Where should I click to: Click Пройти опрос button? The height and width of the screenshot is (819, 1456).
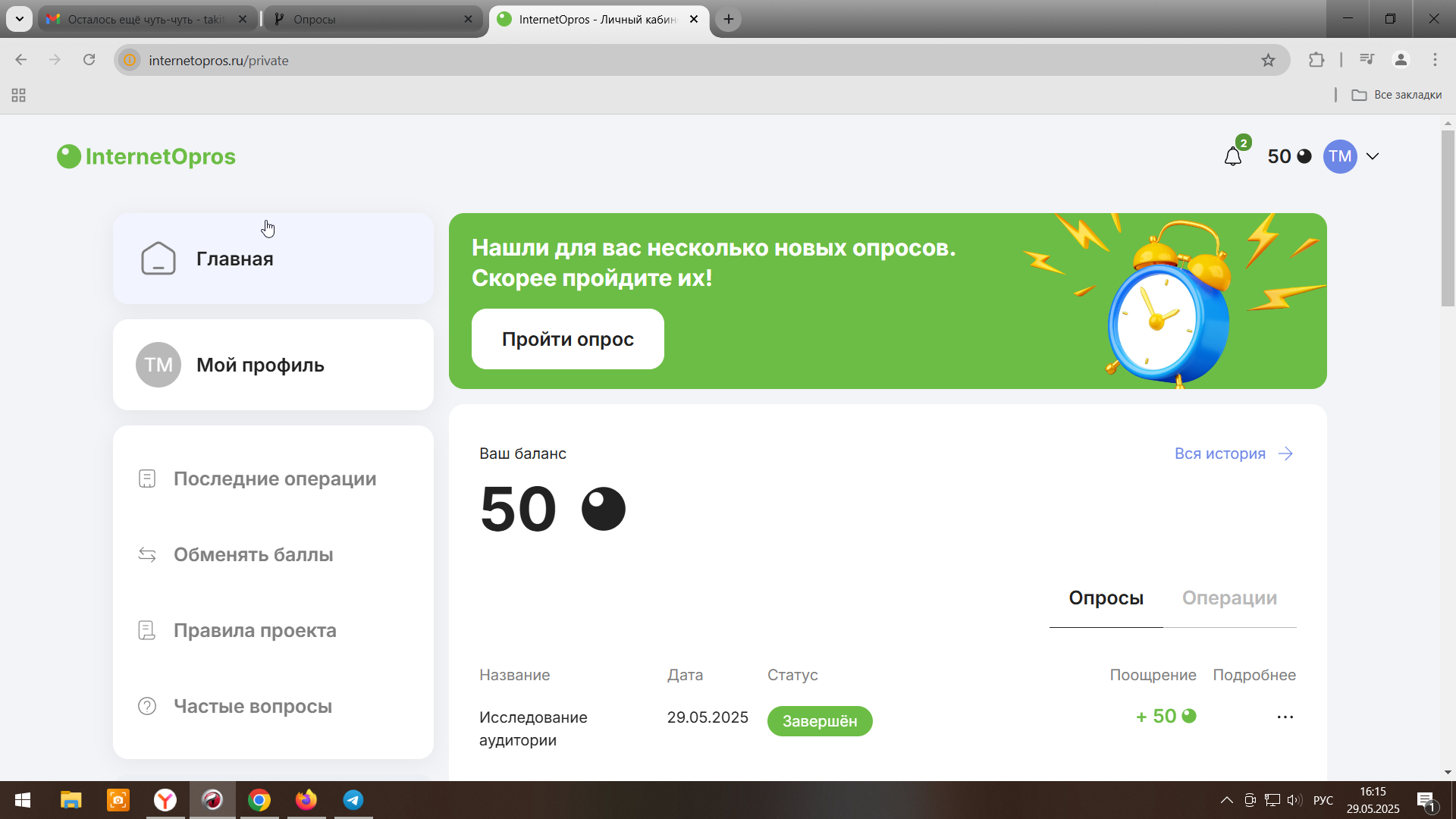(x=567, y=339)
